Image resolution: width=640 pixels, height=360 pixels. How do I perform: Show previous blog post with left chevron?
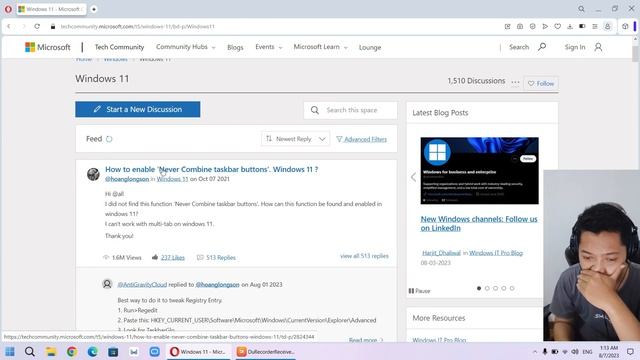[x=413, y=177]
